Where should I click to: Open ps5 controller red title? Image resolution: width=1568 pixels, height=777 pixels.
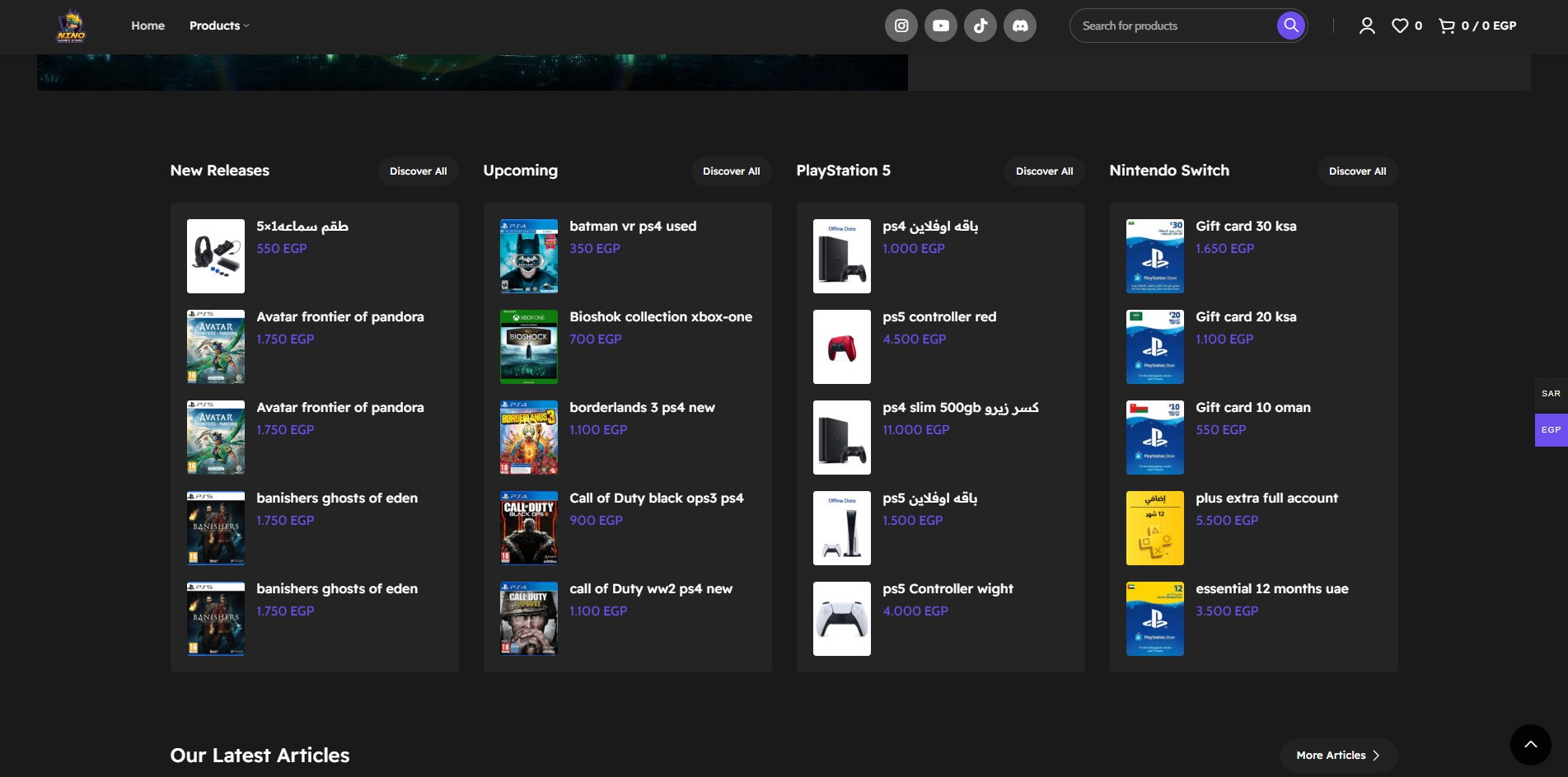click(x=939, y=317)
